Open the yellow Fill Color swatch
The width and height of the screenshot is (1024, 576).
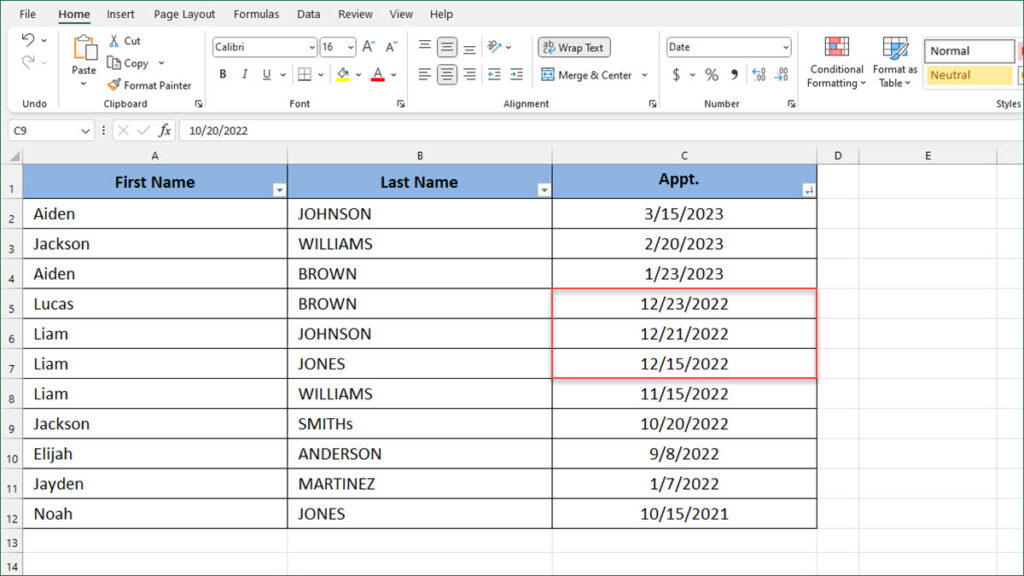[344, 74]
